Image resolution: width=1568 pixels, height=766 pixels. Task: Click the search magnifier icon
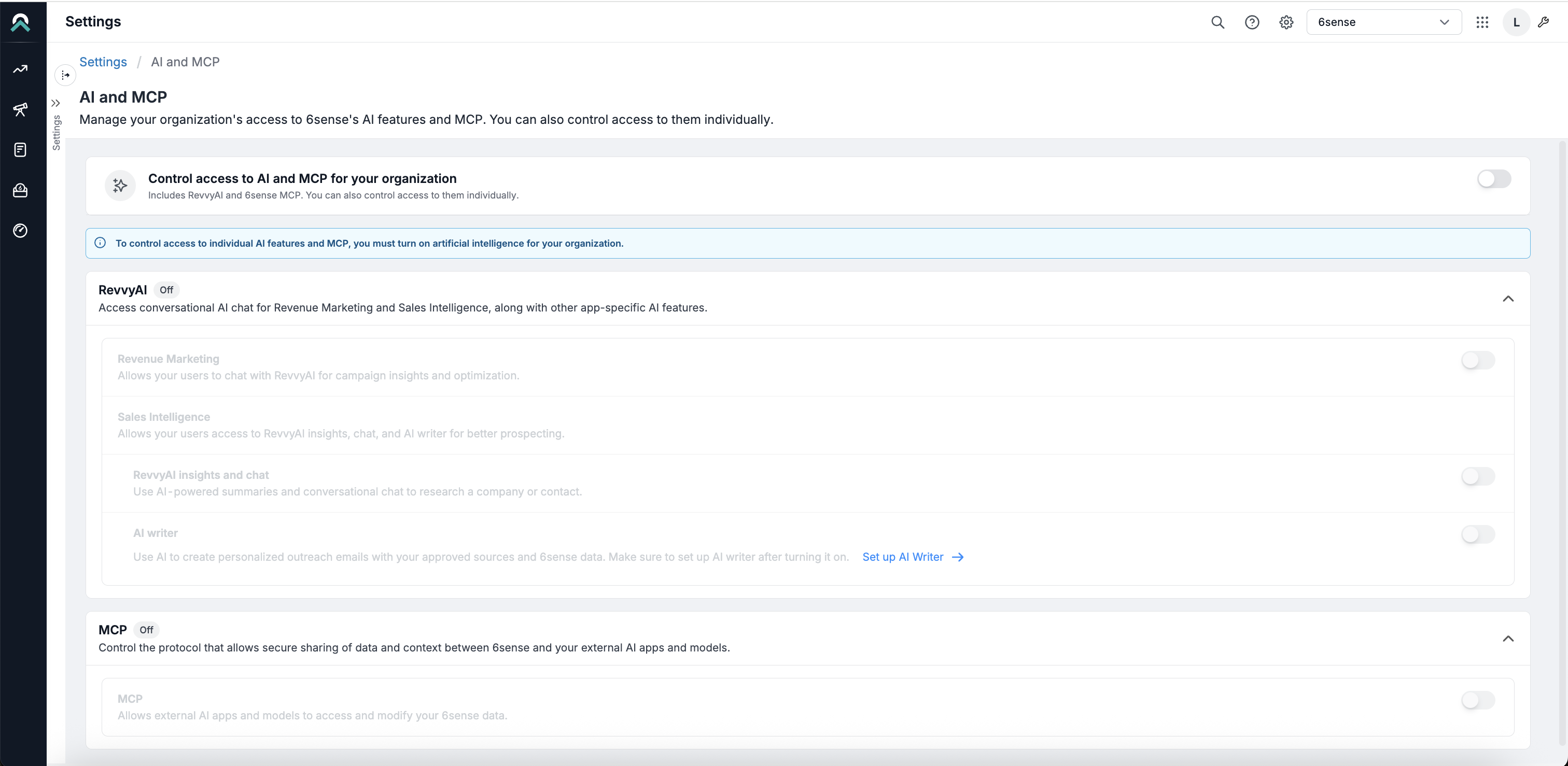pyautogui.click(x=1217, y=22)
